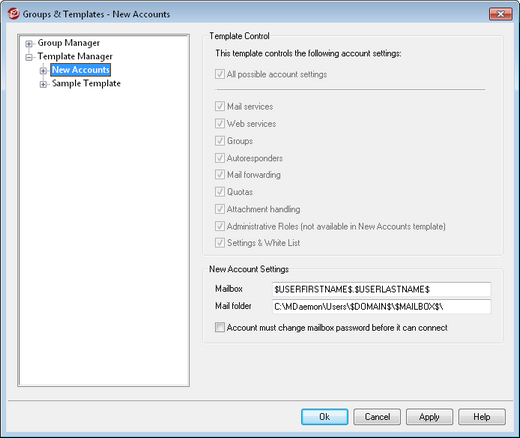Toggle the Autoresponders checkbox
The image size is (520, 438).
(220, 158)
